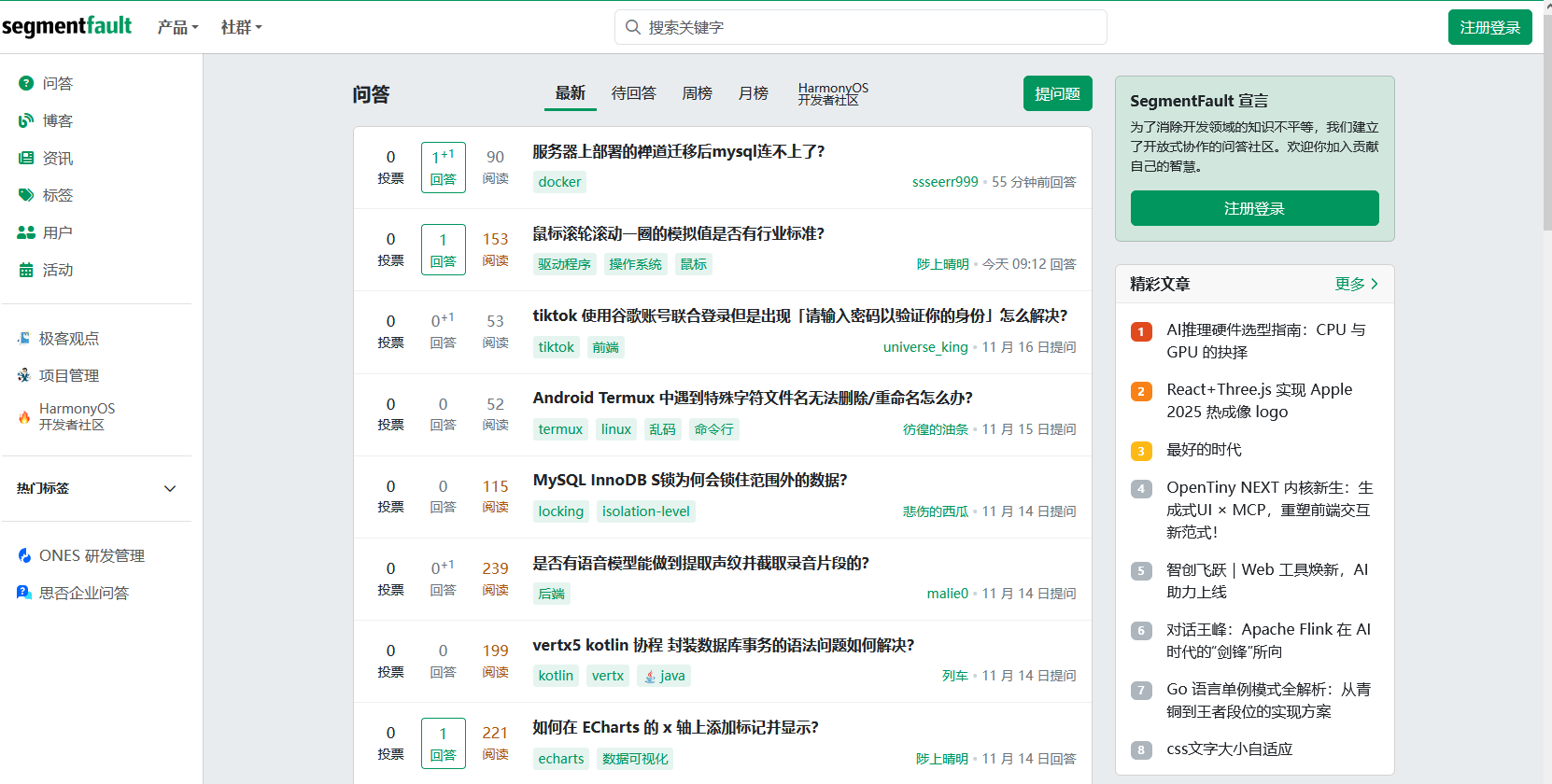Click the java tag's Java icon
Image resolution: width=1552 pixels, height=784 pixels.
tap(650, 676)
